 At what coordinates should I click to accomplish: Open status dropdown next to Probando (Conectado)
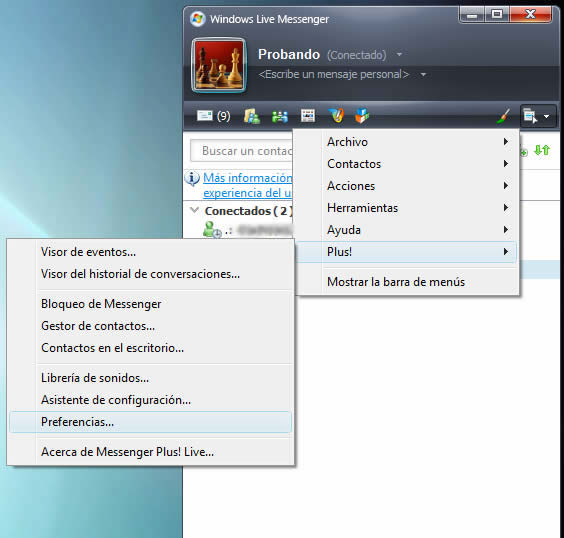tap(399, 55)
